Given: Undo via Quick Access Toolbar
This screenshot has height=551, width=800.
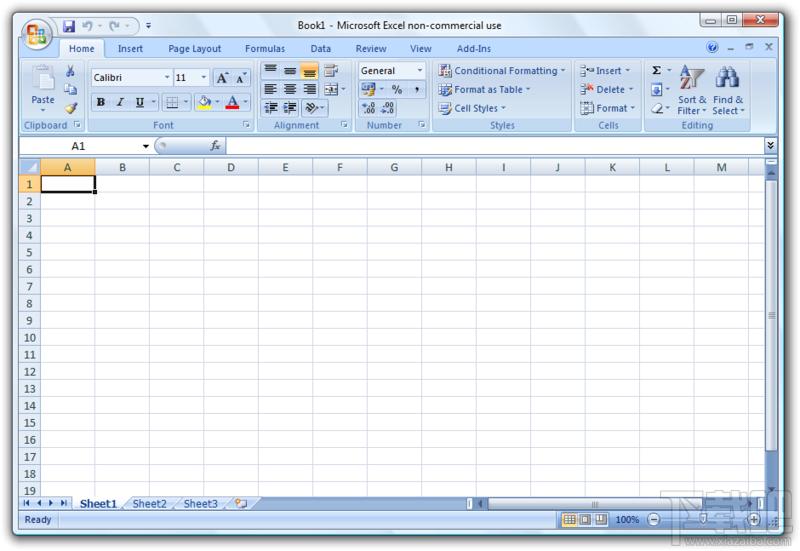Looking at the screenshot, I should (88, 26).
